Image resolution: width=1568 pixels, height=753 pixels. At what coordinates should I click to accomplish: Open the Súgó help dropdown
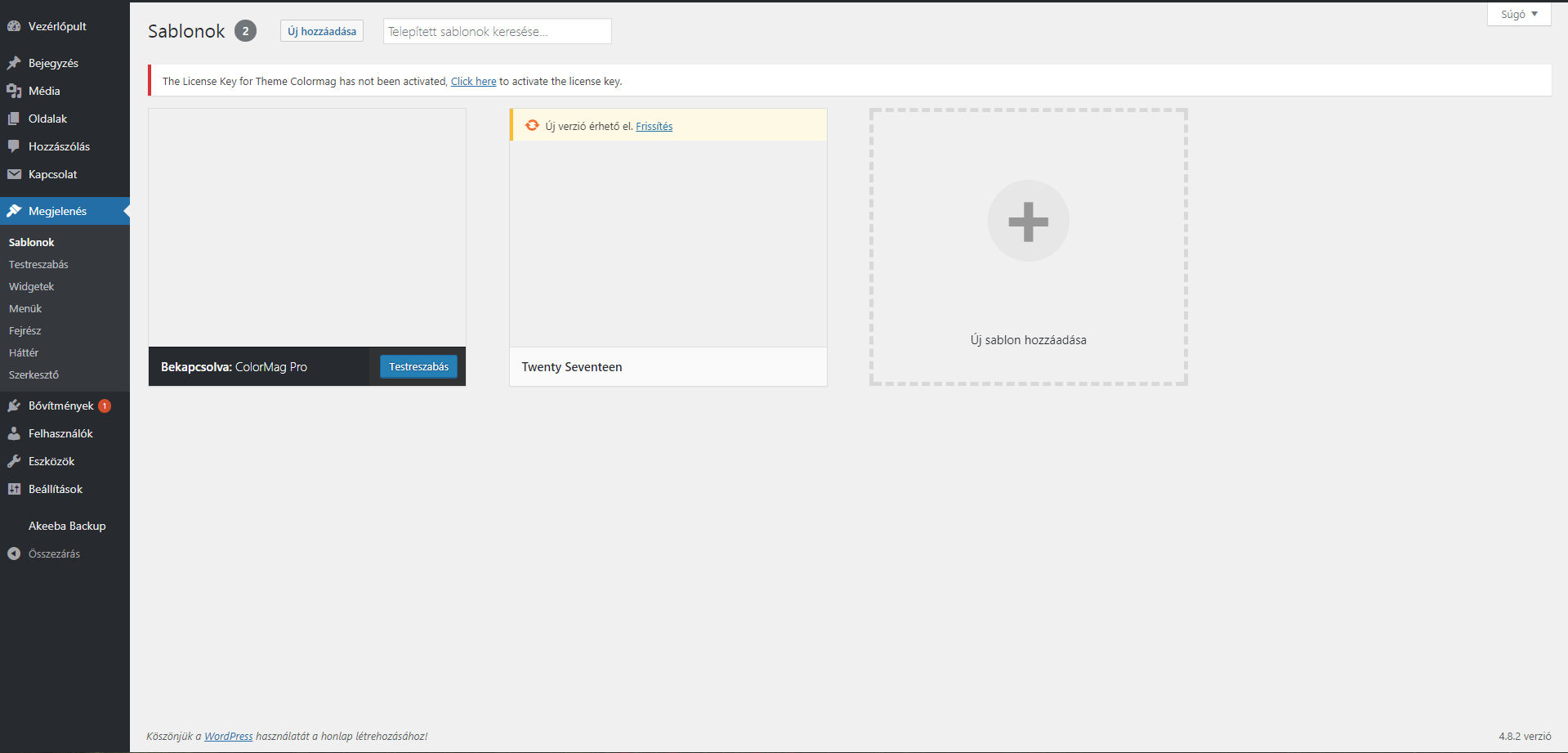click(x=1519, y=14)
